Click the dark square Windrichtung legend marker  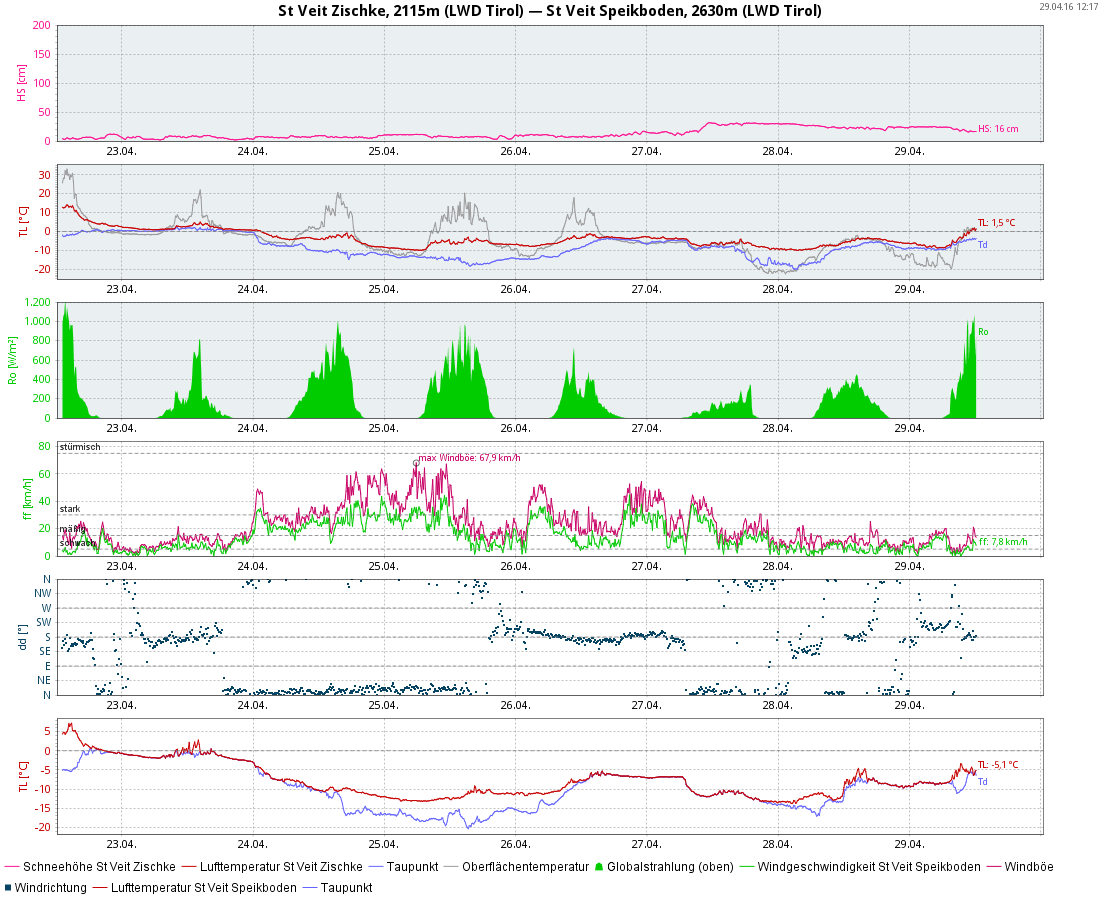tap(8, 887)
